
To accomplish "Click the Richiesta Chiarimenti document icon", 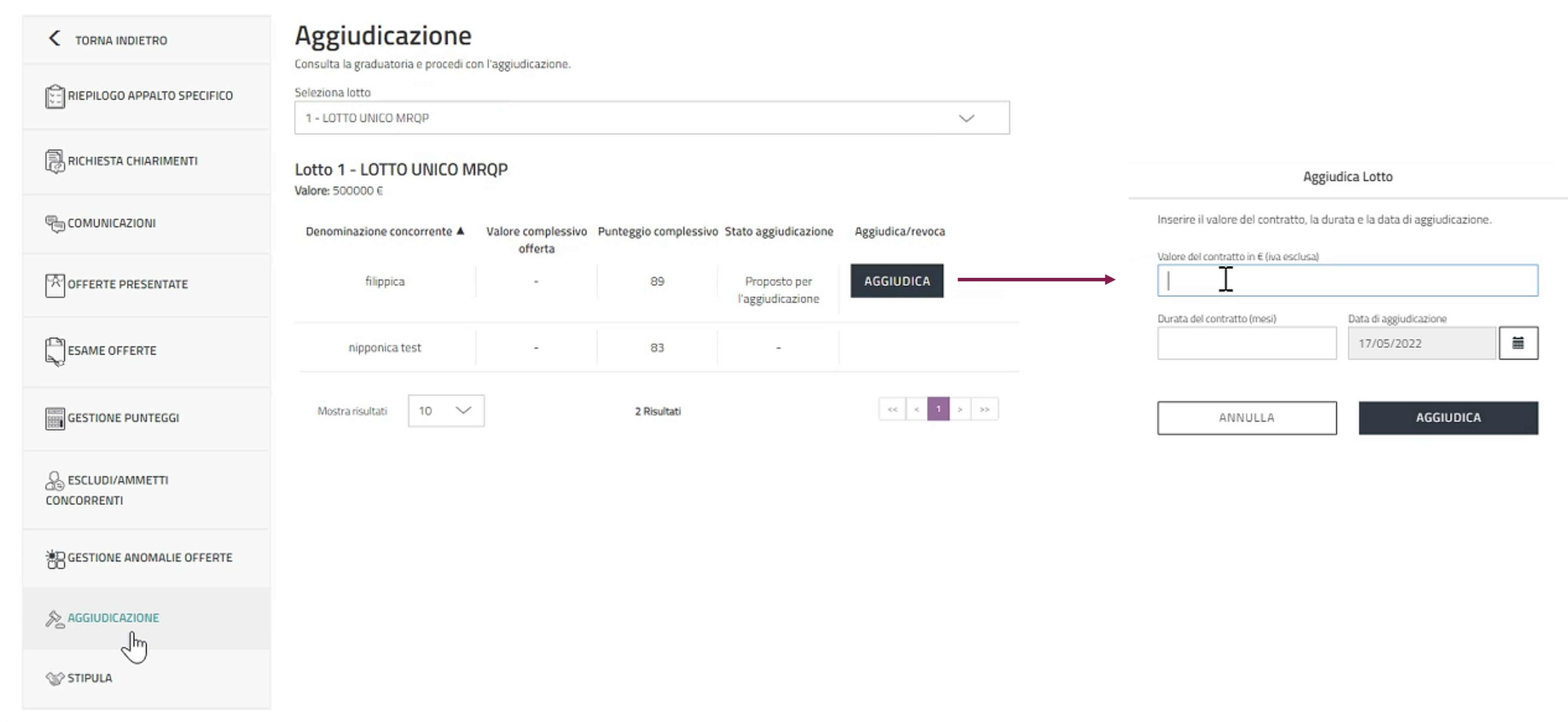I will tap(55, 161).
